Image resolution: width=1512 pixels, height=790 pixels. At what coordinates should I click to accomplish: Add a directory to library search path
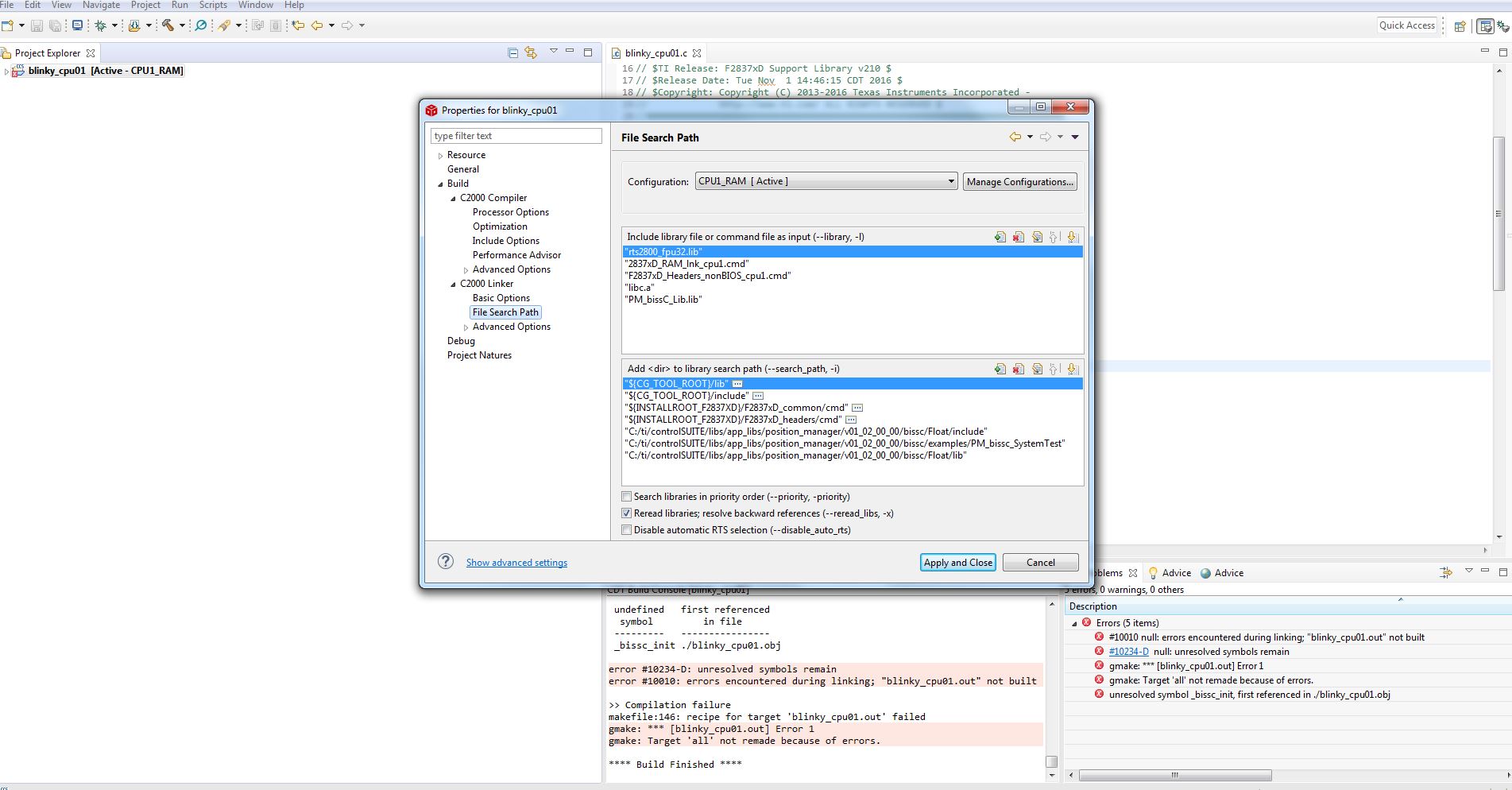[x=1000, y=369]
